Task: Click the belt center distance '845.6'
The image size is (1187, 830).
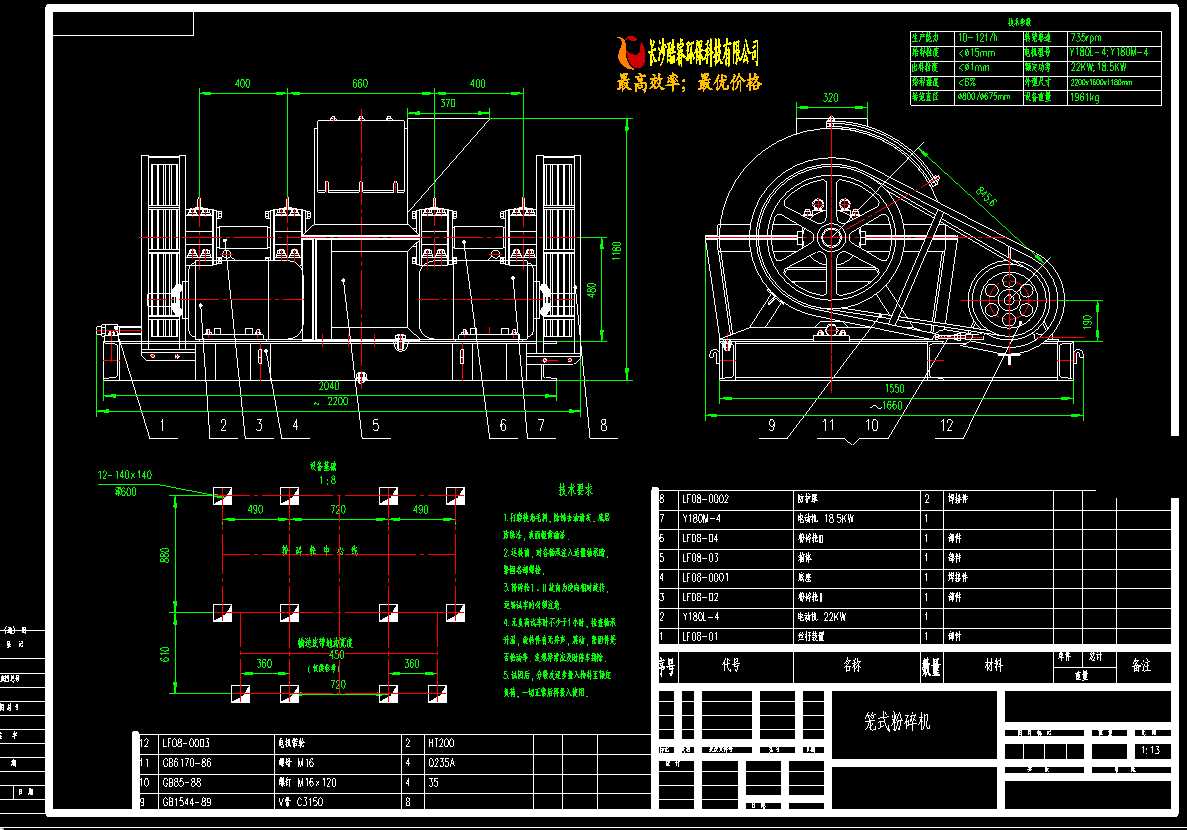Action: 986,195
